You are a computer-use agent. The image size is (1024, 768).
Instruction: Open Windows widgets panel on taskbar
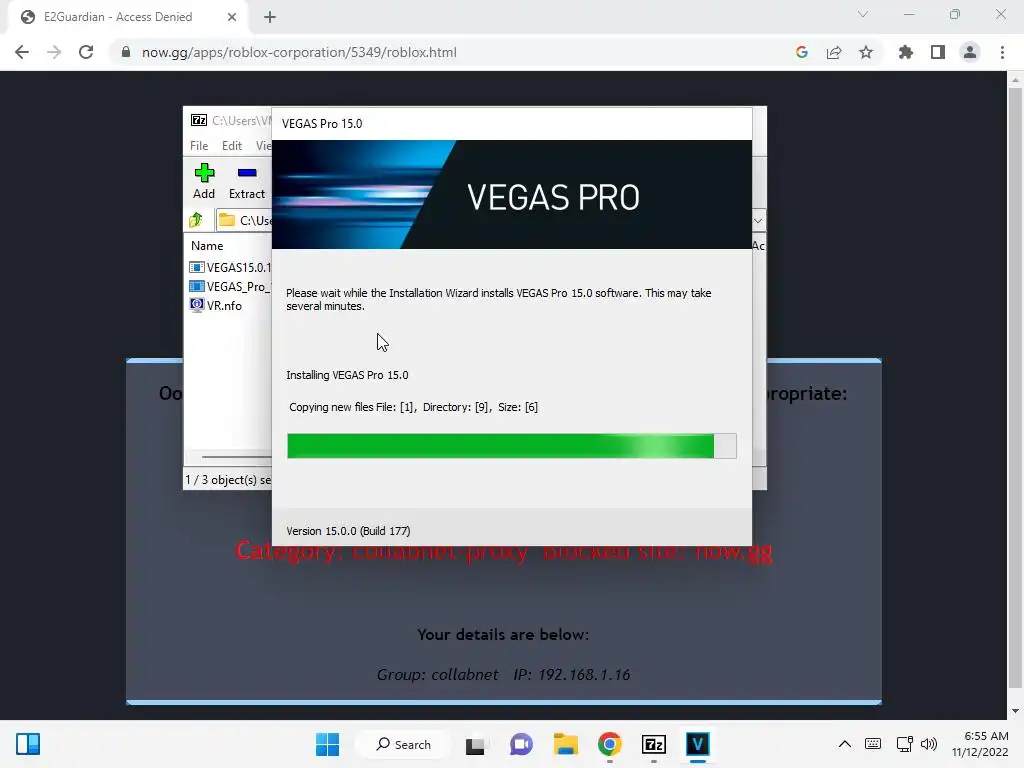pos(28,744)
